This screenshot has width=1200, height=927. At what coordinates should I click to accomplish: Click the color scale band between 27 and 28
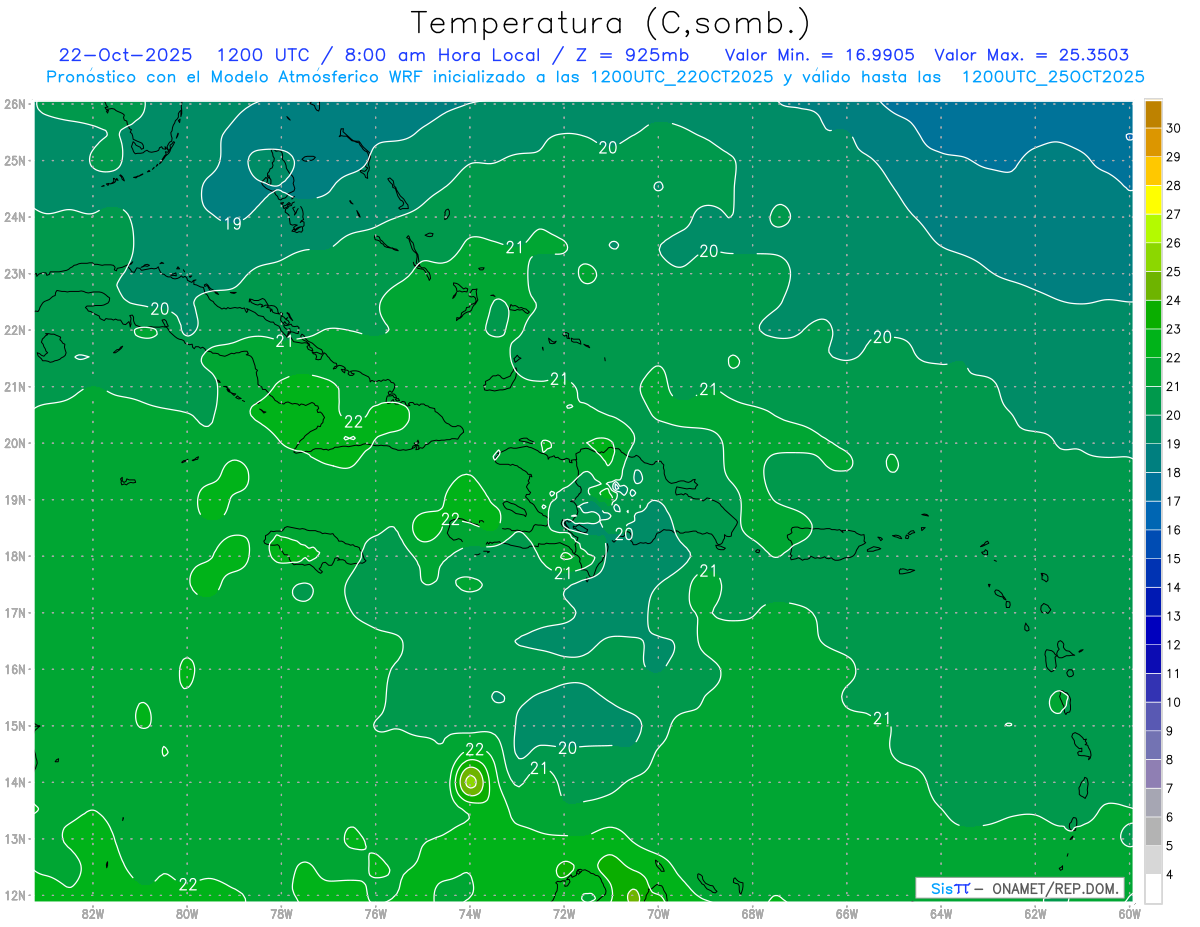click(1153, 200)
